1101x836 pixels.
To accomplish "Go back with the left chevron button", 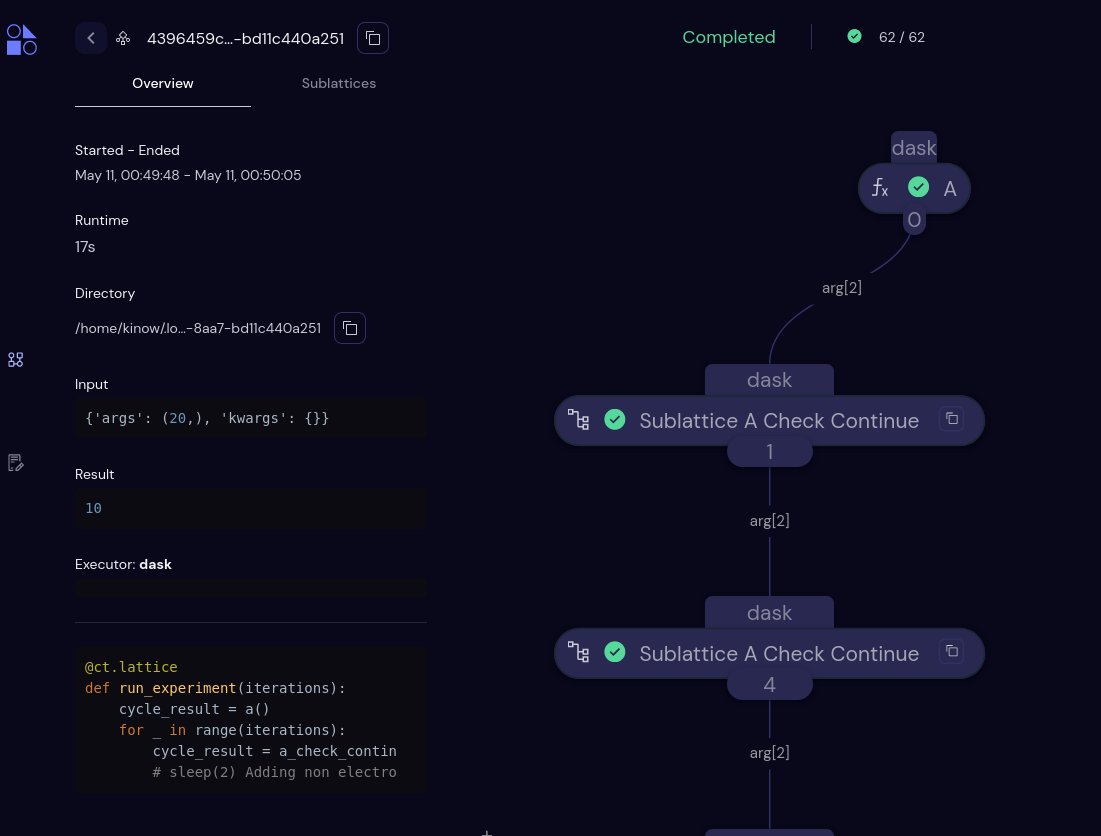I will pyautogui.click(x=91, y=38).
